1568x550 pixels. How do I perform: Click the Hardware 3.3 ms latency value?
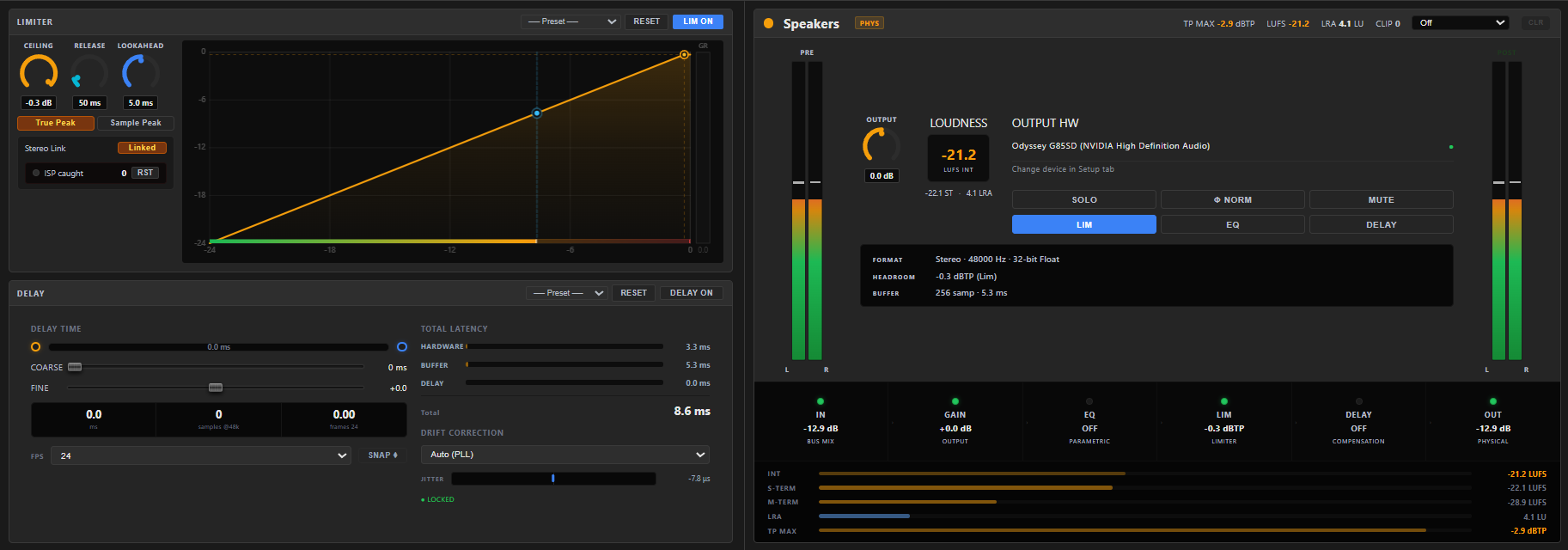tap(698, 347)
